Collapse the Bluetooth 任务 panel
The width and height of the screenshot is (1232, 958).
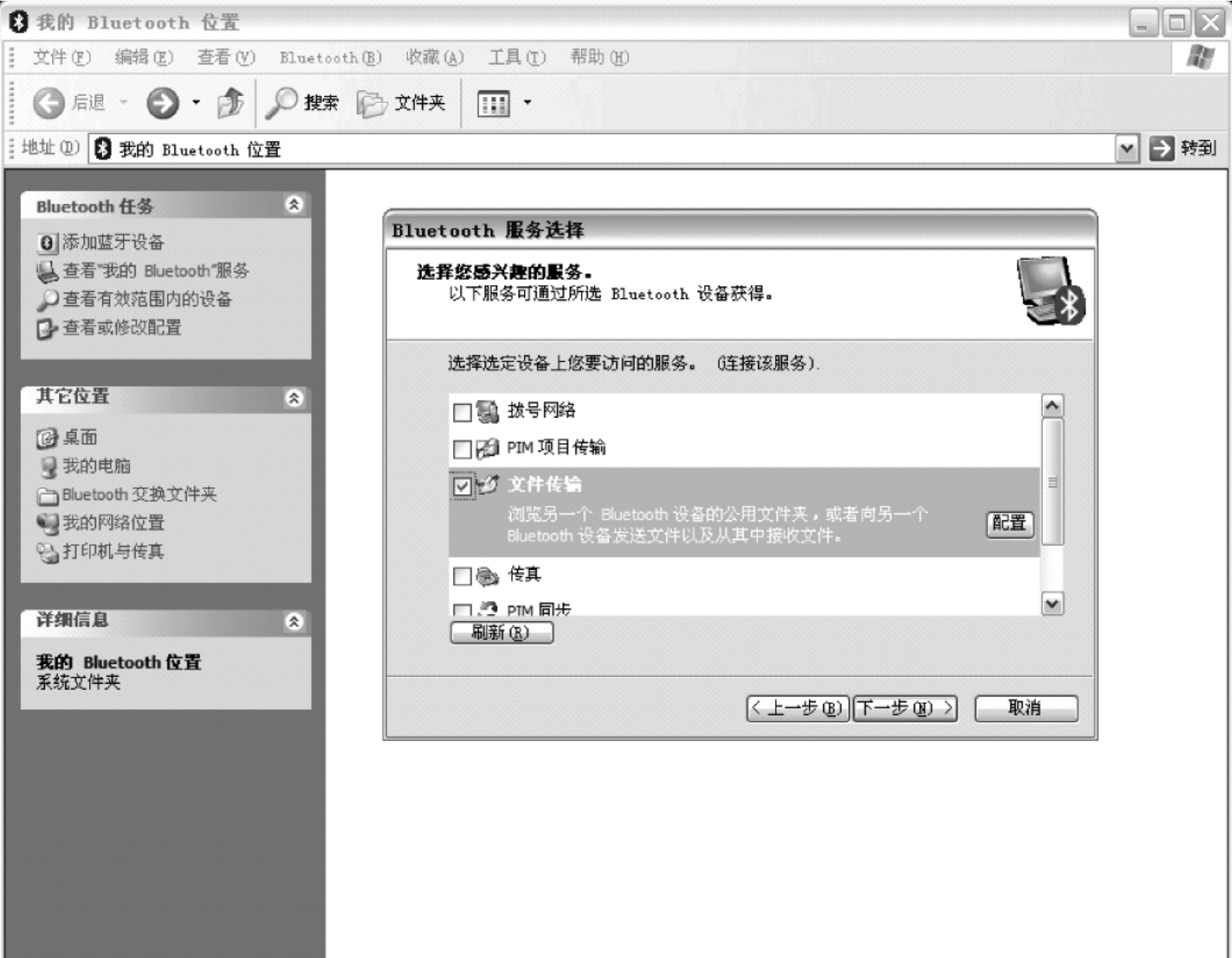coord(294,204)
